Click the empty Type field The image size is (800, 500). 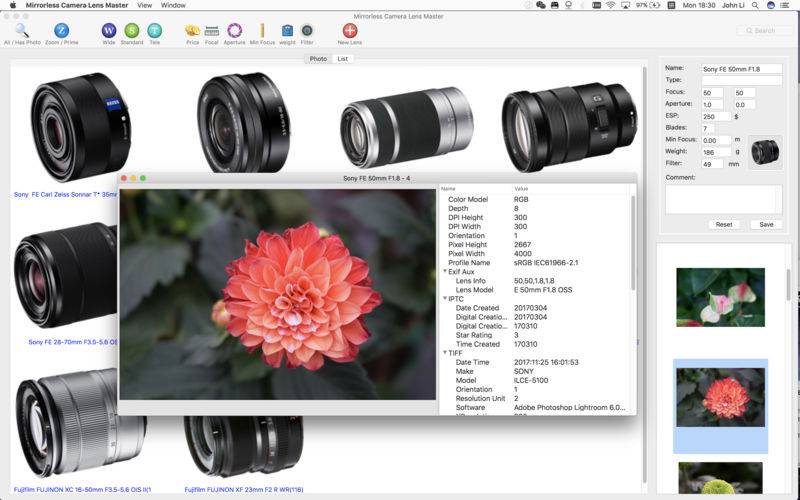coord(741,80)
